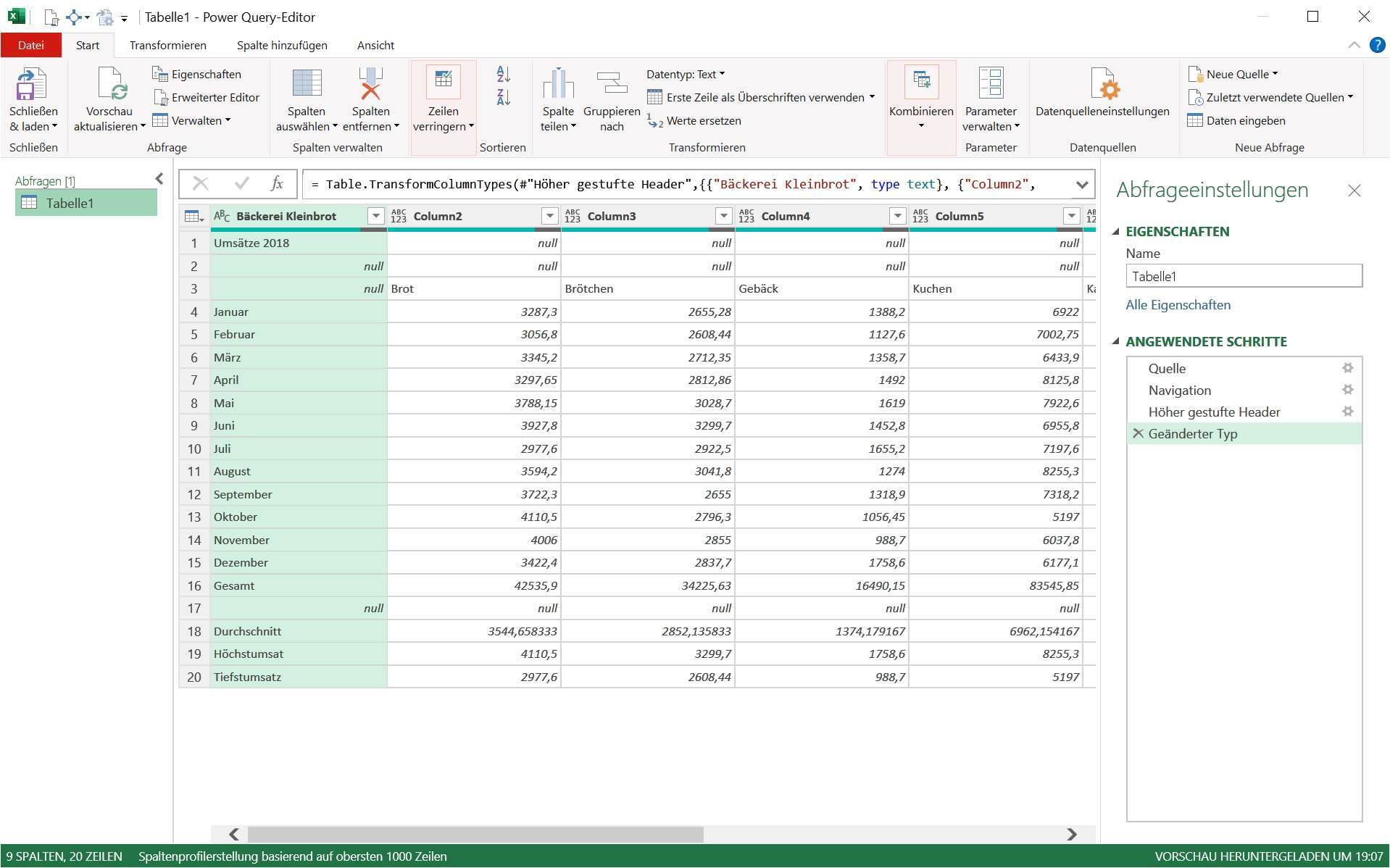Switch to Spalte hinzufügen tab
Screen dimensions: 1390x868
pyautogui.click(x=282, y=45)
